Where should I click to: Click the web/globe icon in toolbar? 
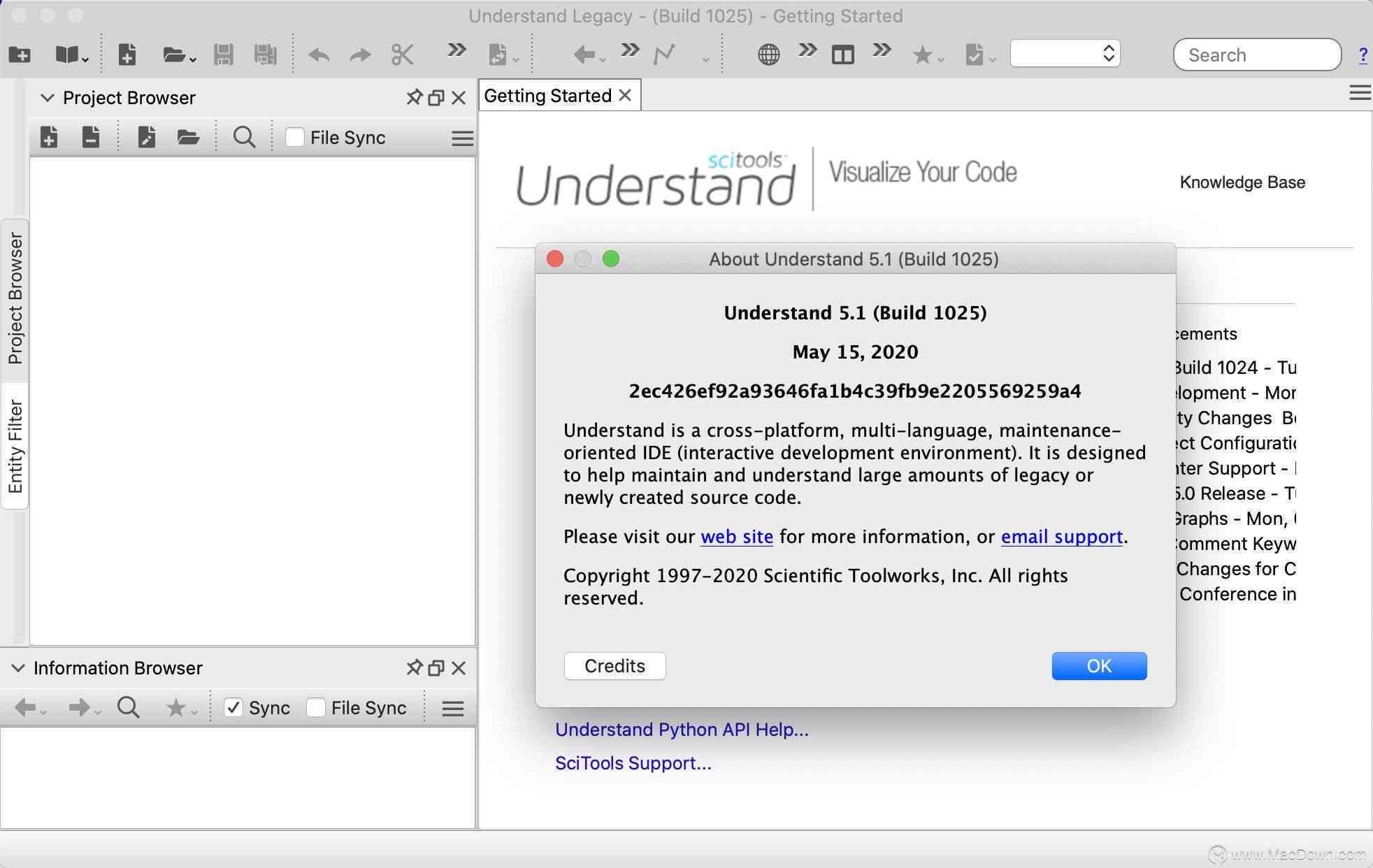coord(768,54)
